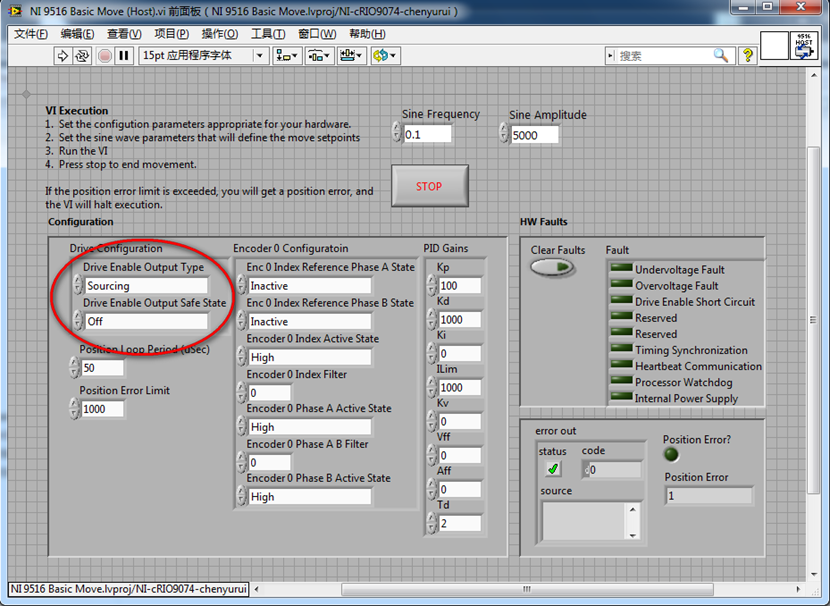Click the Drive Enable Short Circuit LED

point(621,301)
